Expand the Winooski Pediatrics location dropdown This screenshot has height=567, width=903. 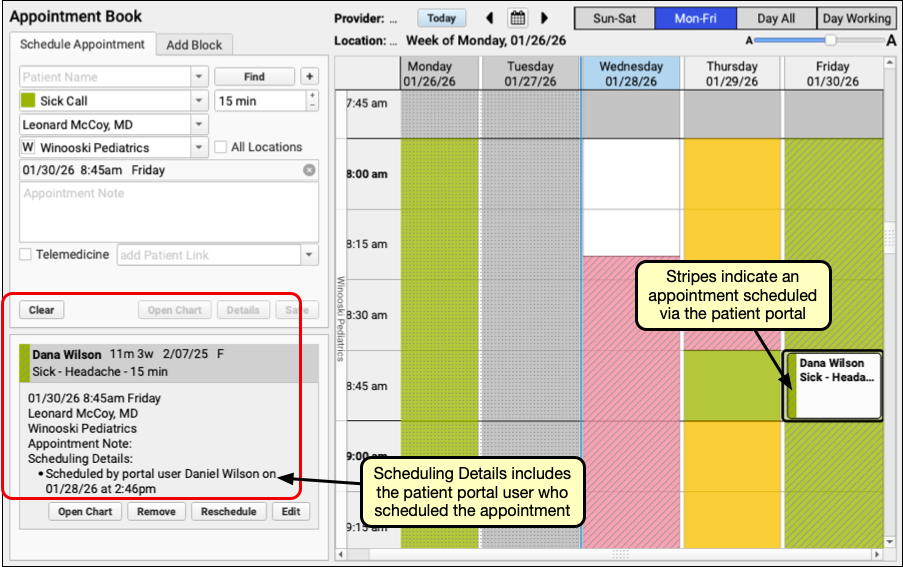(x=199, y=148)
